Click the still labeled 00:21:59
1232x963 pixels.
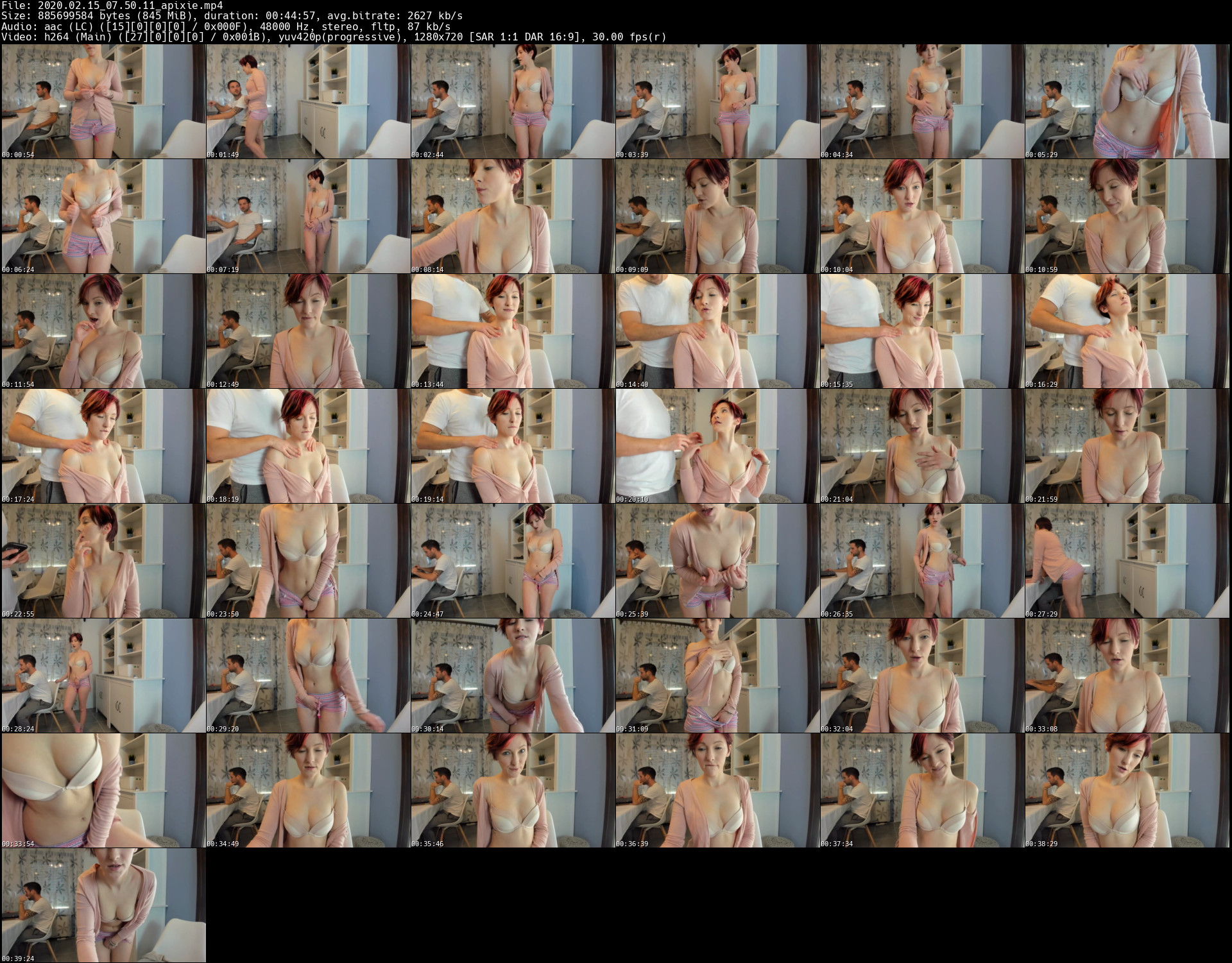1127,446
